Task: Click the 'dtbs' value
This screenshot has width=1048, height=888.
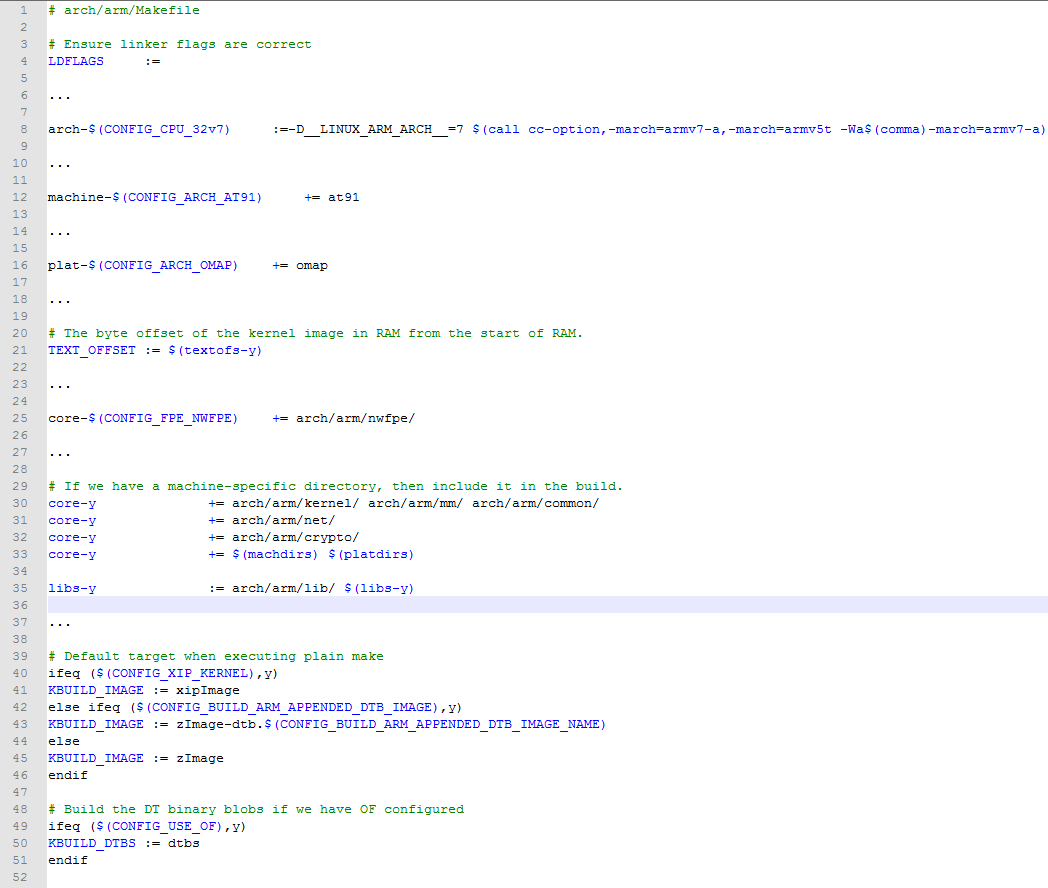Action: point(184,843)
